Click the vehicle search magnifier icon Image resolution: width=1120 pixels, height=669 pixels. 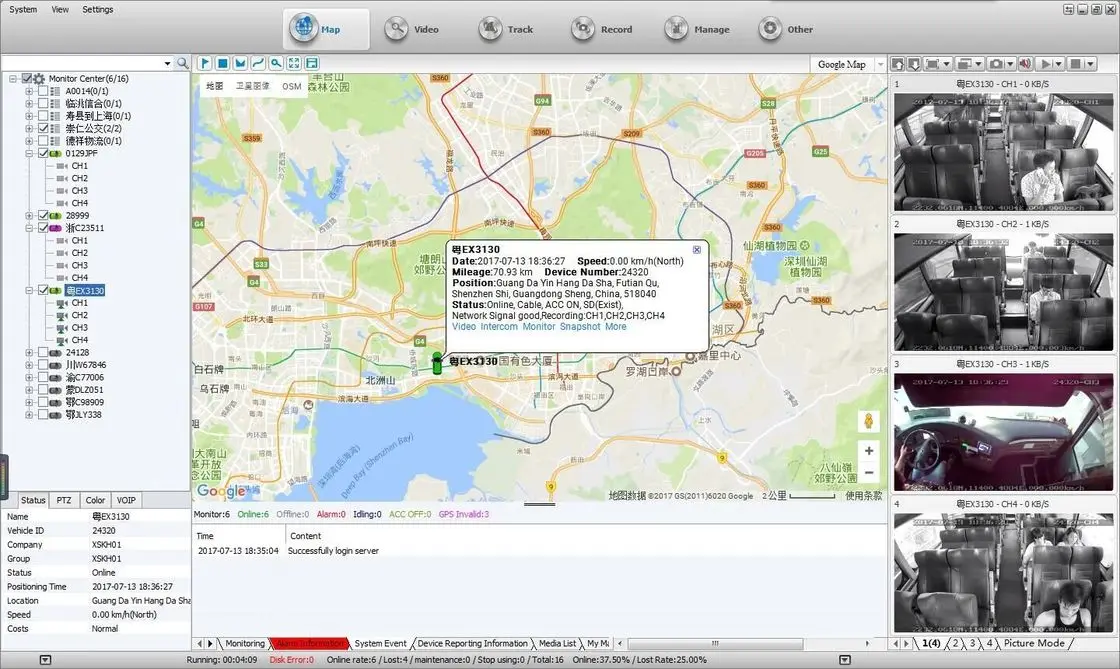(183, 64)
